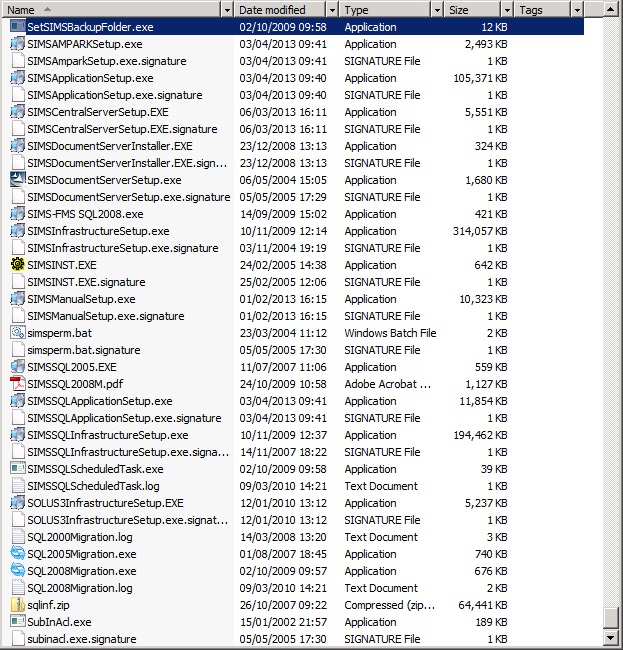
Task: Open the Size column dropdown arrow
Action: pyautogui.click(x=508, y=10)
